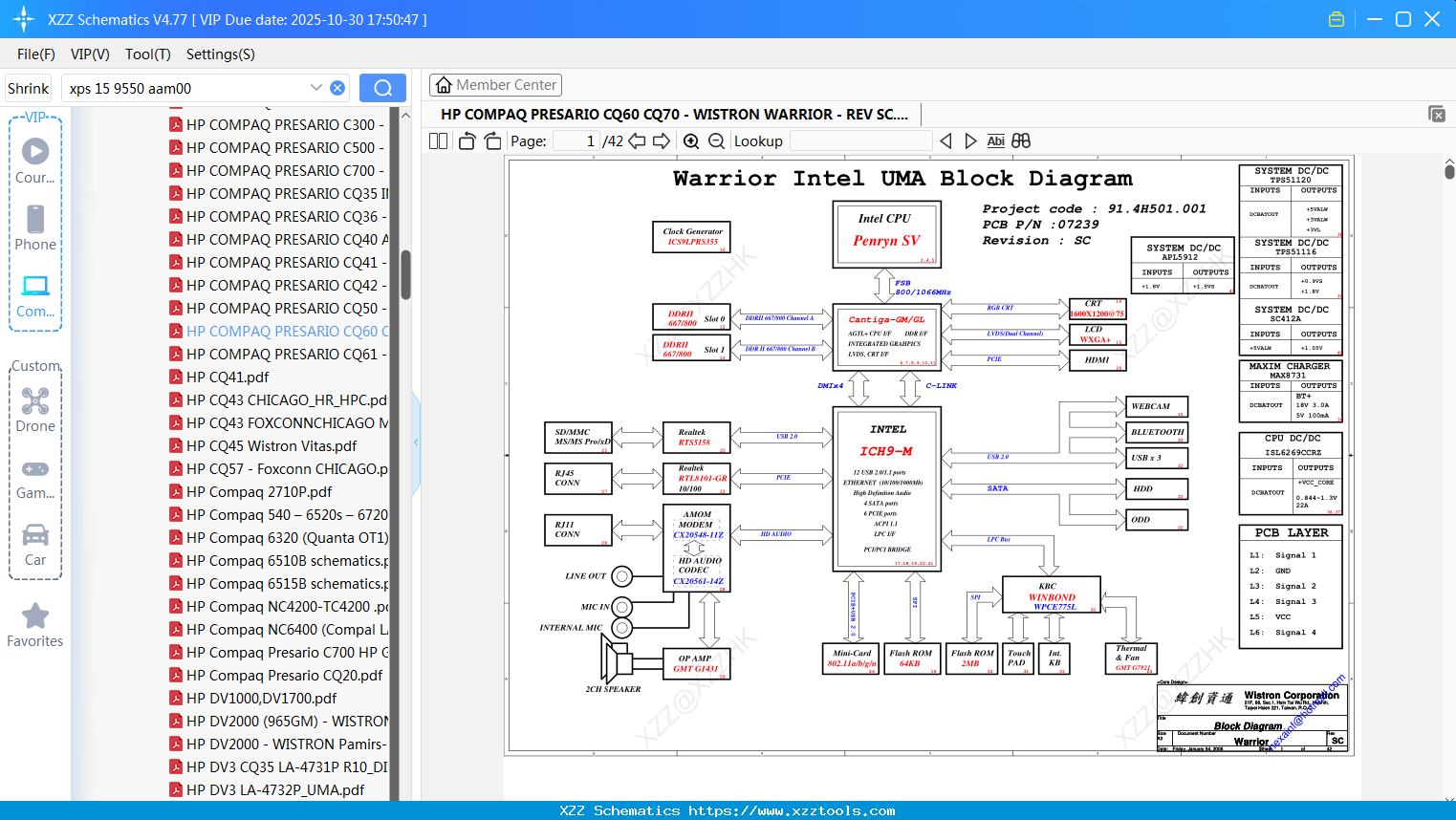Open HP DV1000,DV1700.pdf

pyautogui.click(x=253, y=698)
